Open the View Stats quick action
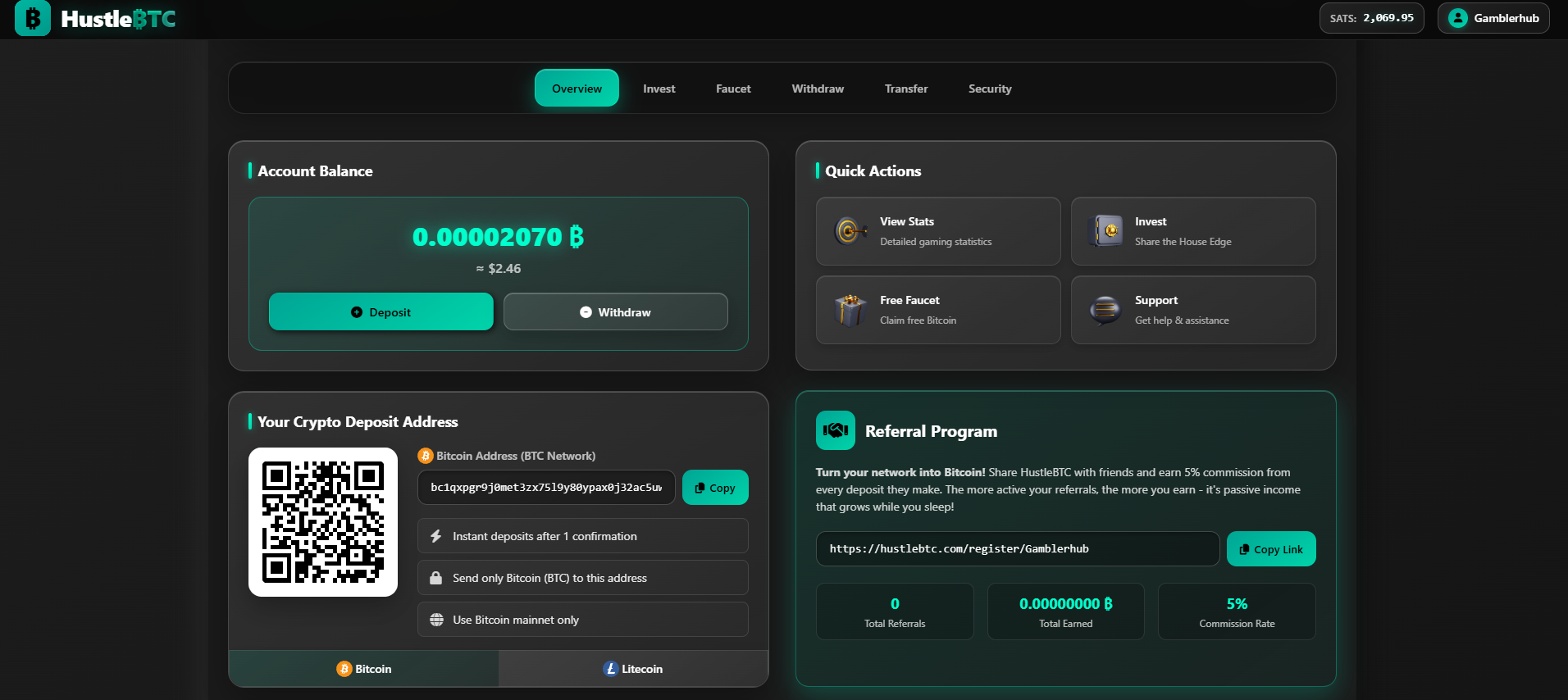 pos(938,231)
